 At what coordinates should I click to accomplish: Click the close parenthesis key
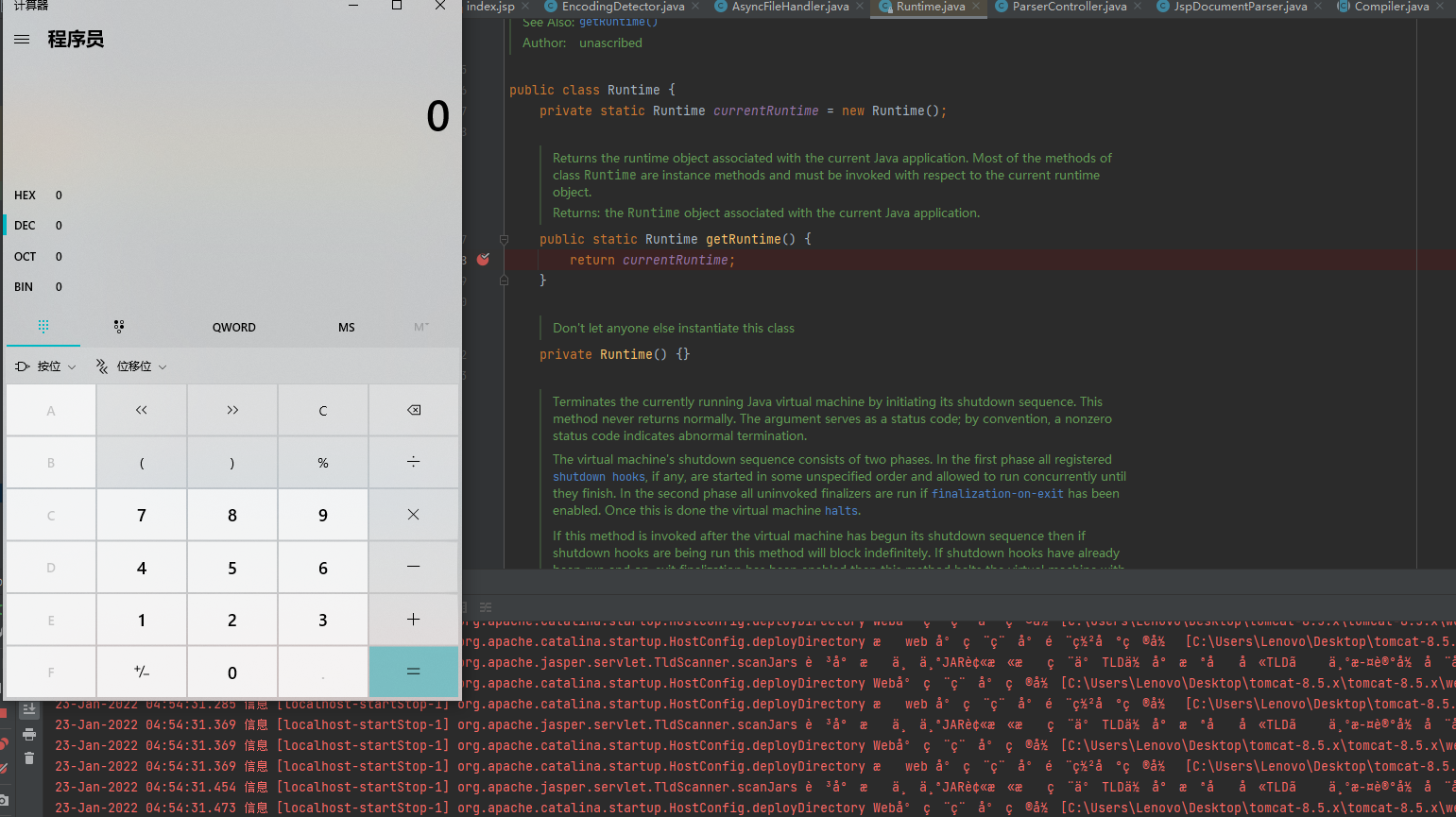point(232,463)
